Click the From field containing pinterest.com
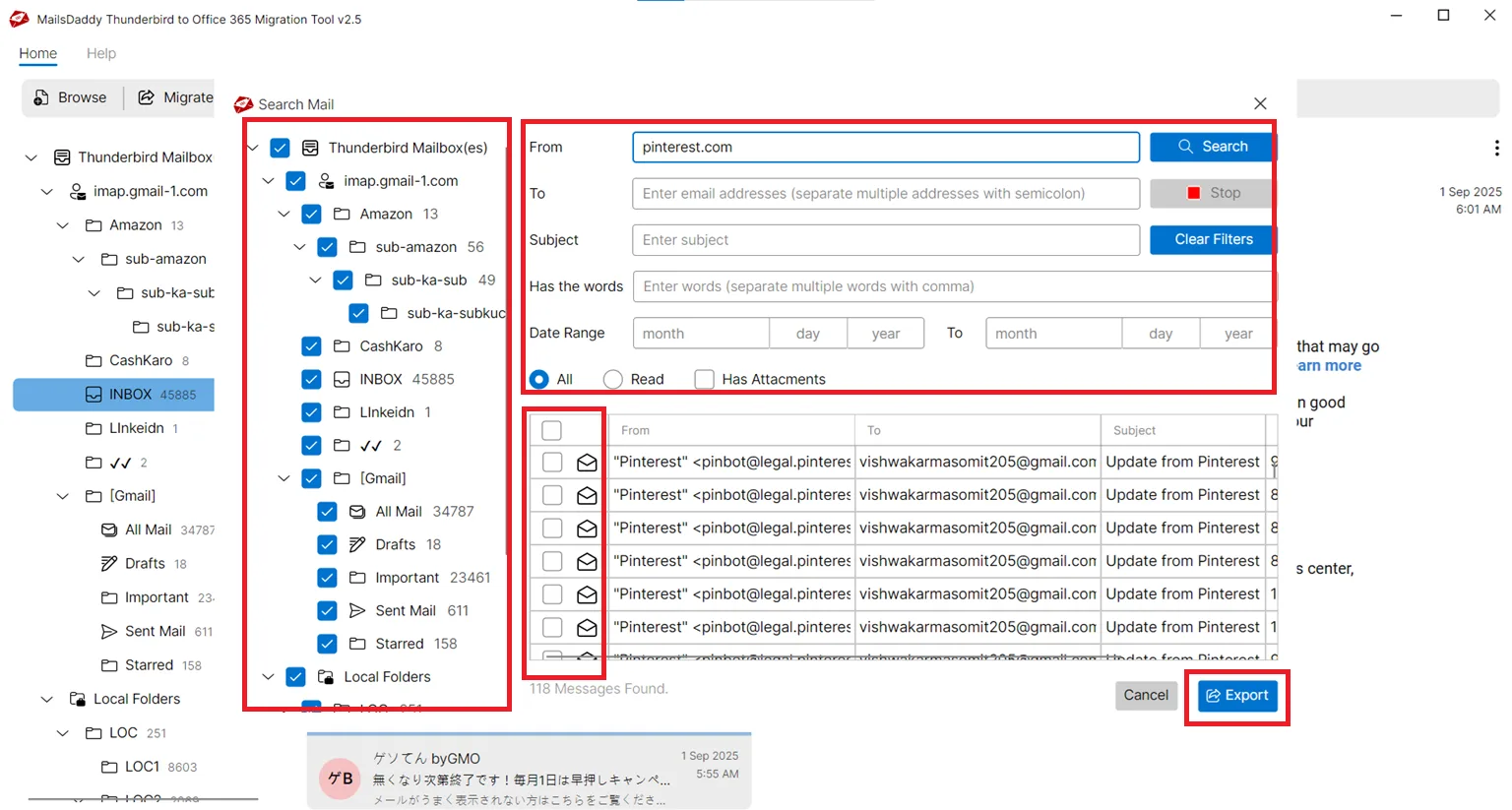 pos(884,147)
